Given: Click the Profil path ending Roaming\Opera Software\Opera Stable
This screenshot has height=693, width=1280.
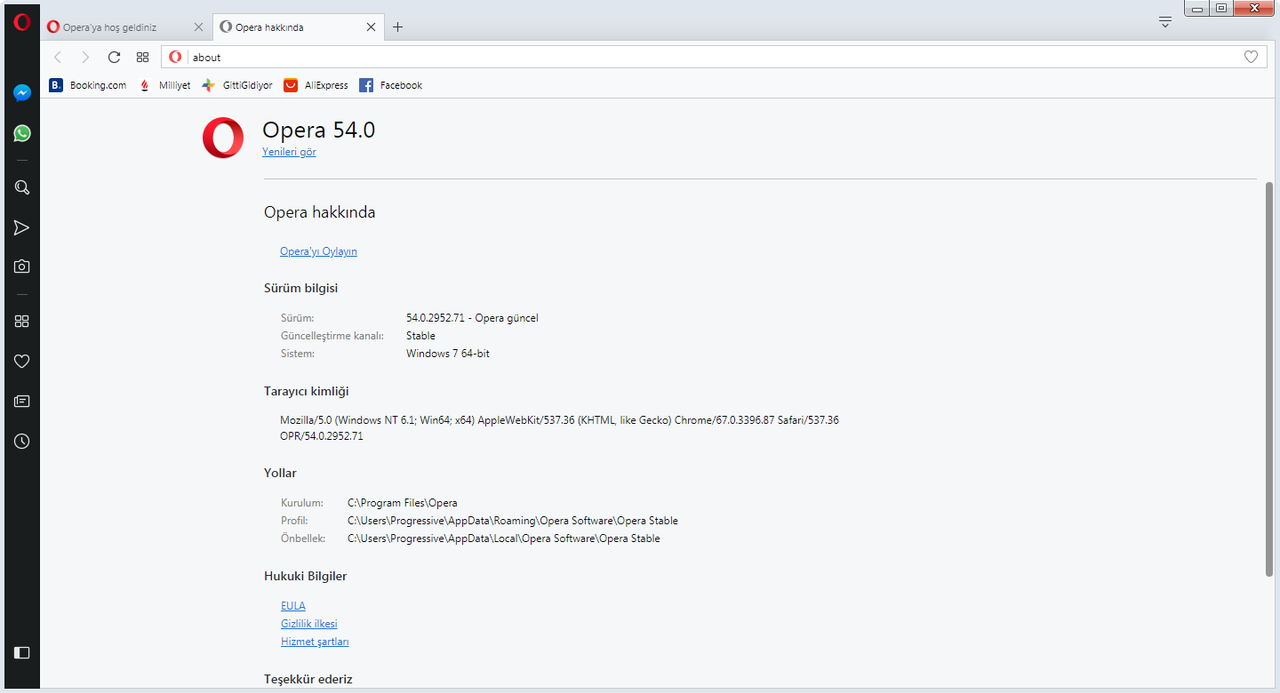Looking at the screenshot, I should [513, 521].
